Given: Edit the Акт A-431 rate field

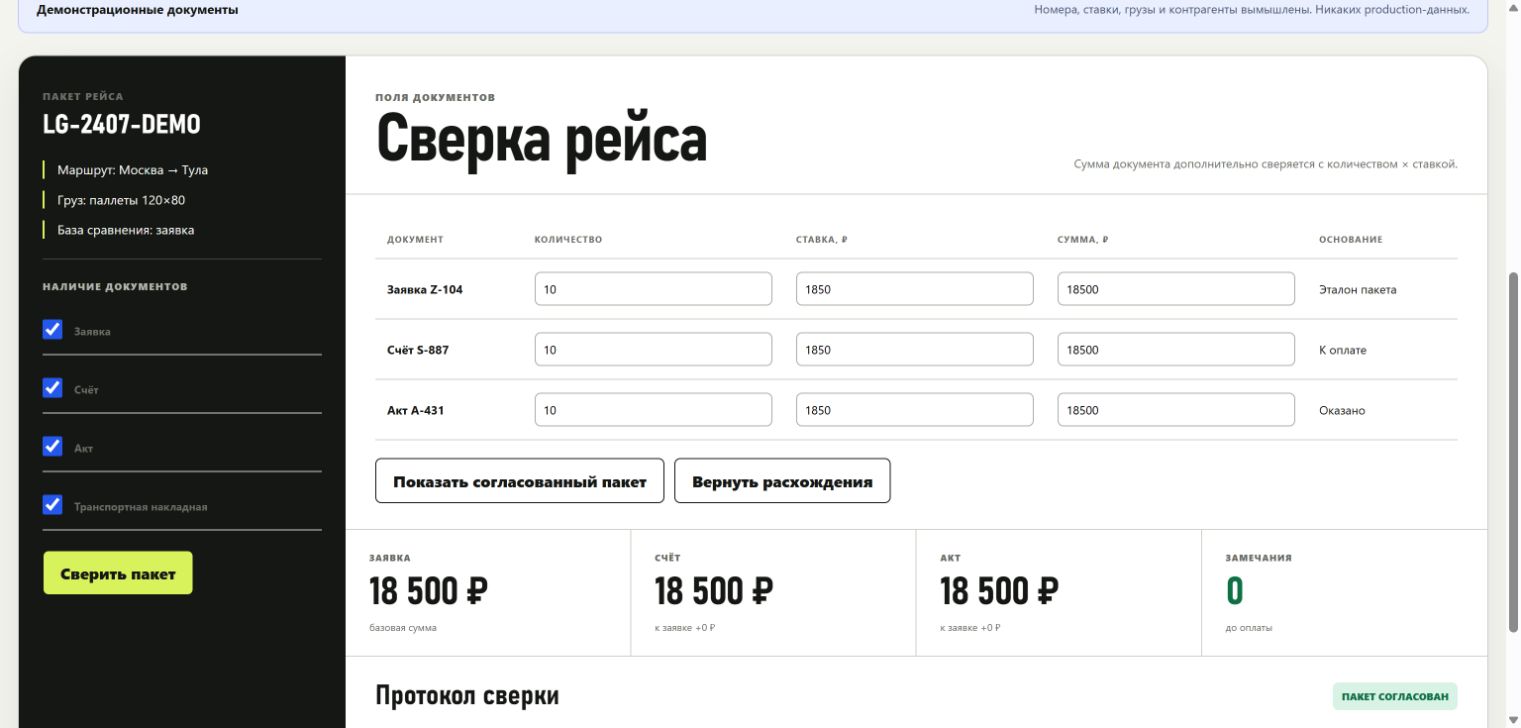Looking at the screenshot, I should (915, 410).
